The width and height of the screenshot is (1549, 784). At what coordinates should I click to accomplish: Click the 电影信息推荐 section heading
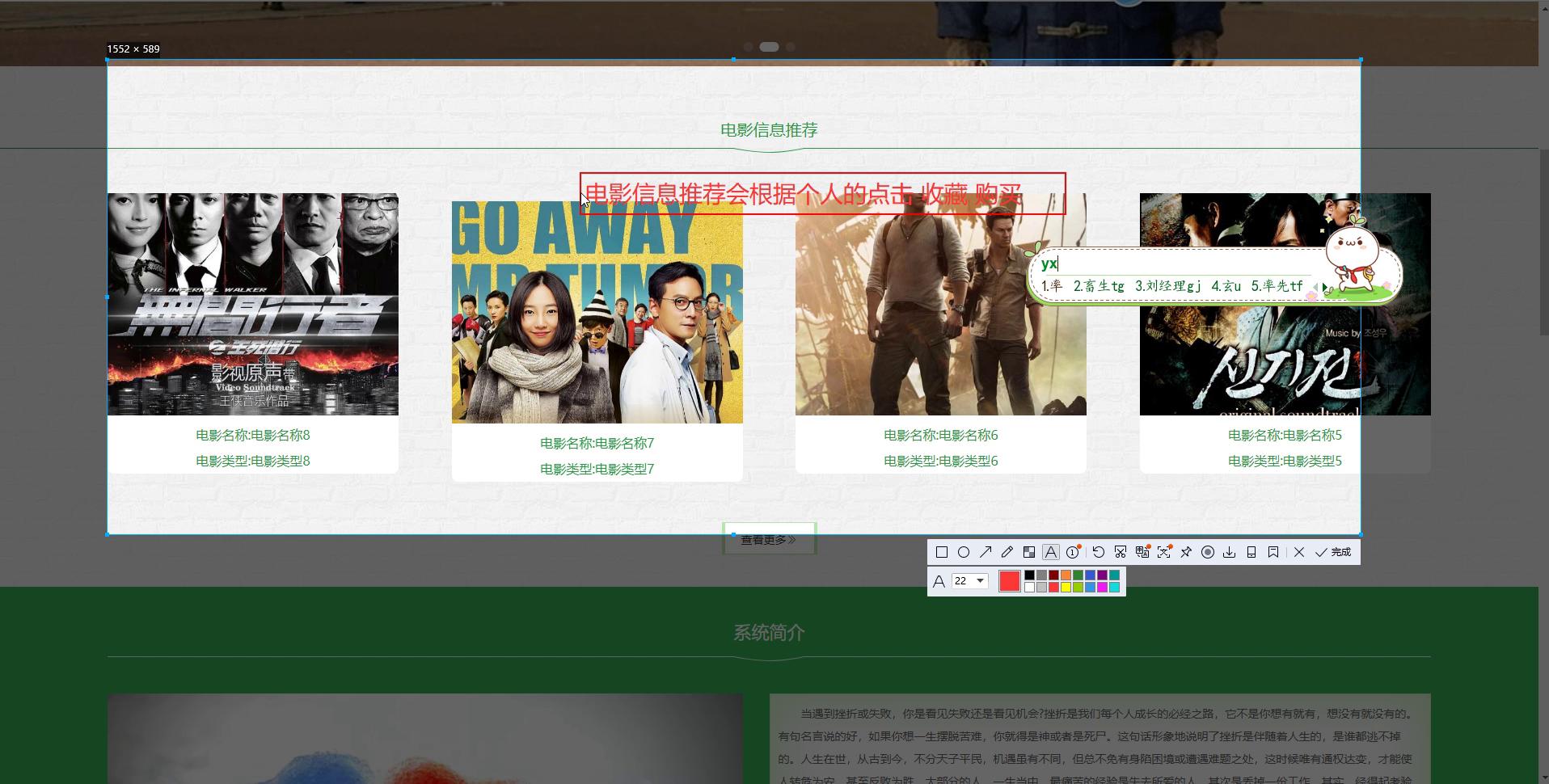[x=769, y=130]
